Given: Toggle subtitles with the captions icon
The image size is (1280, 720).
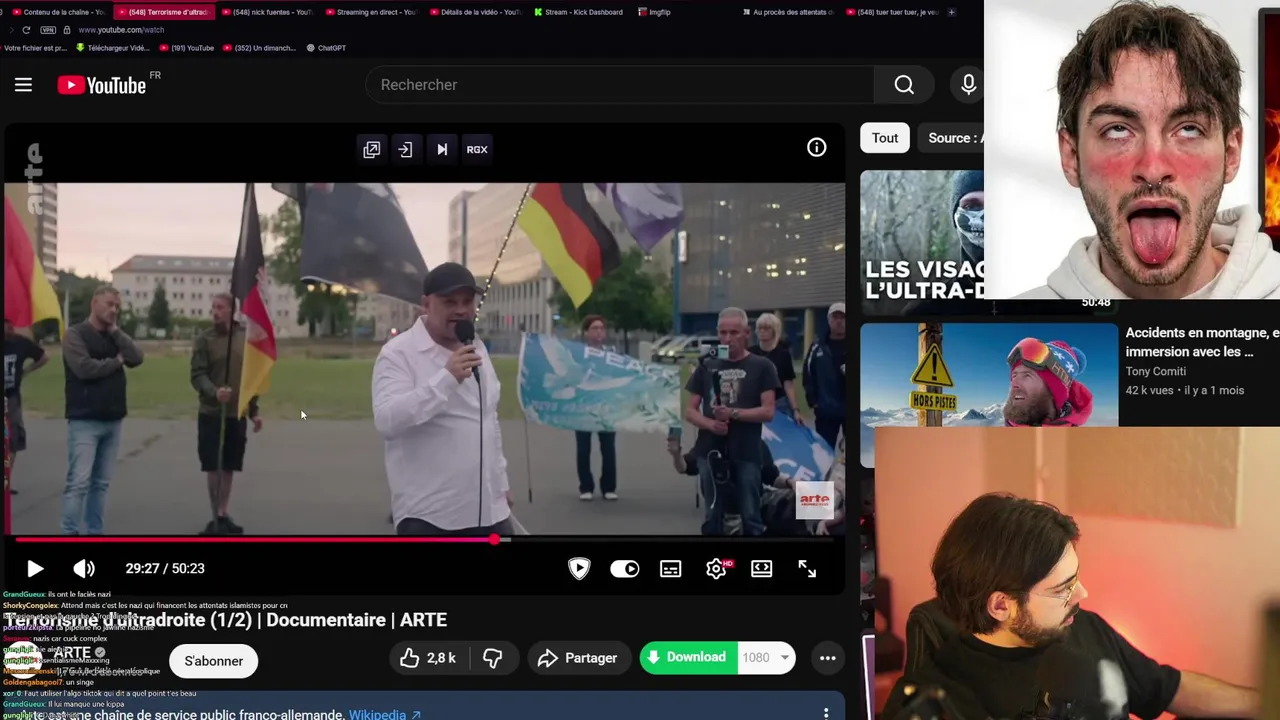Looking at the screenshot, I should click(x=671, y=568).
